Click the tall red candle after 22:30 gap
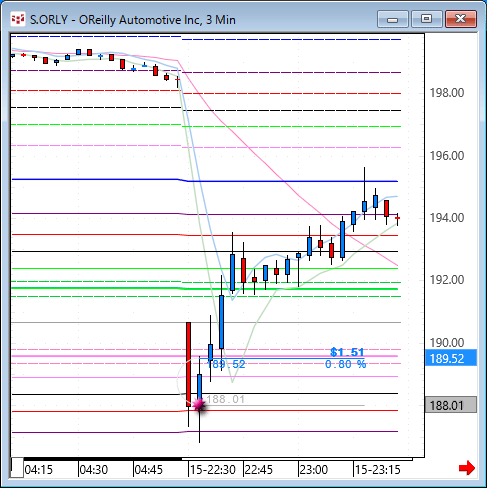Screen dimensions: 487x488 (188, 364)
